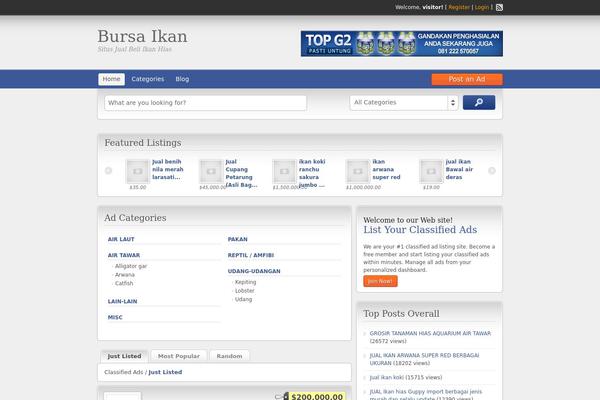
Task: Open jual ikan Bawal air deras title
Action: 459,169
